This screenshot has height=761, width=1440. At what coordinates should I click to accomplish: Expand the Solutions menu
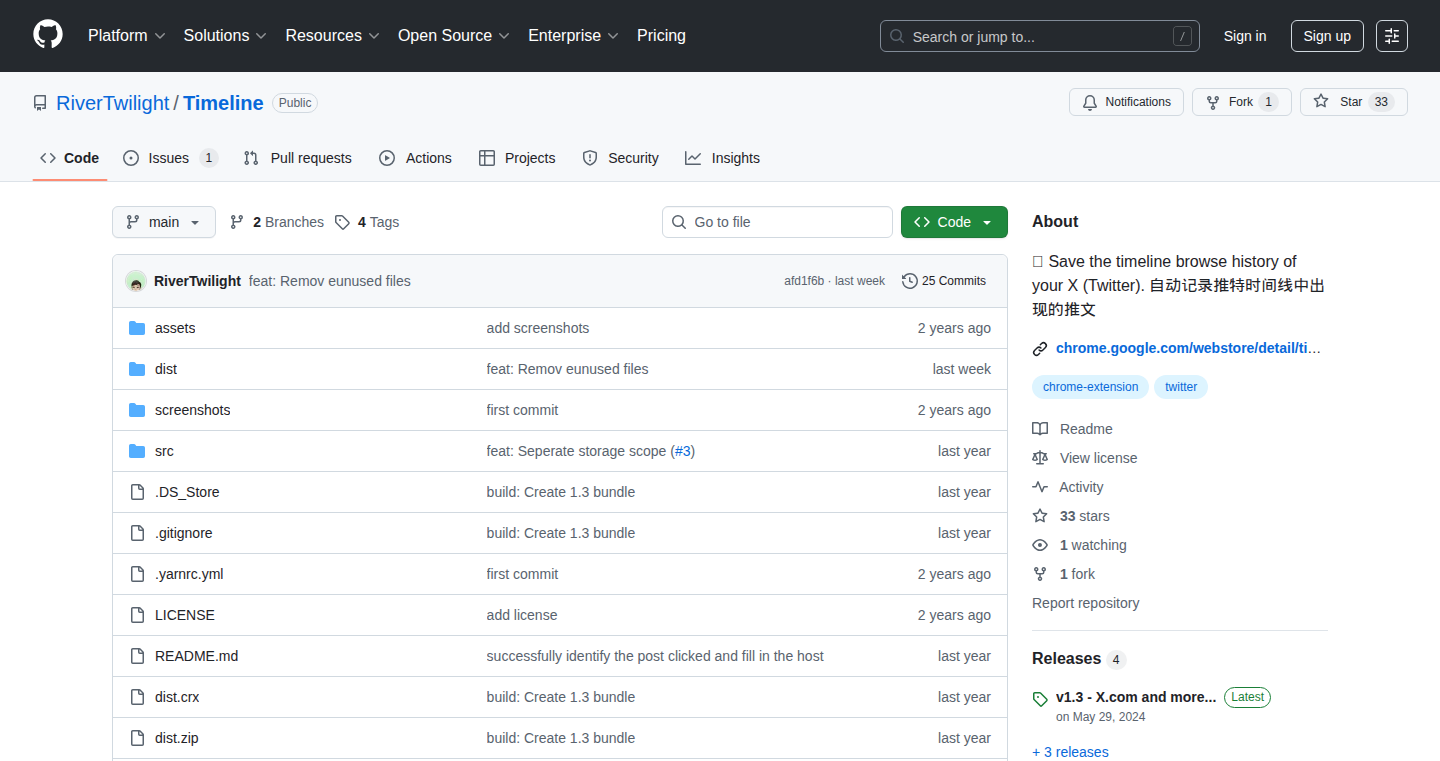[x=225, y=35]
